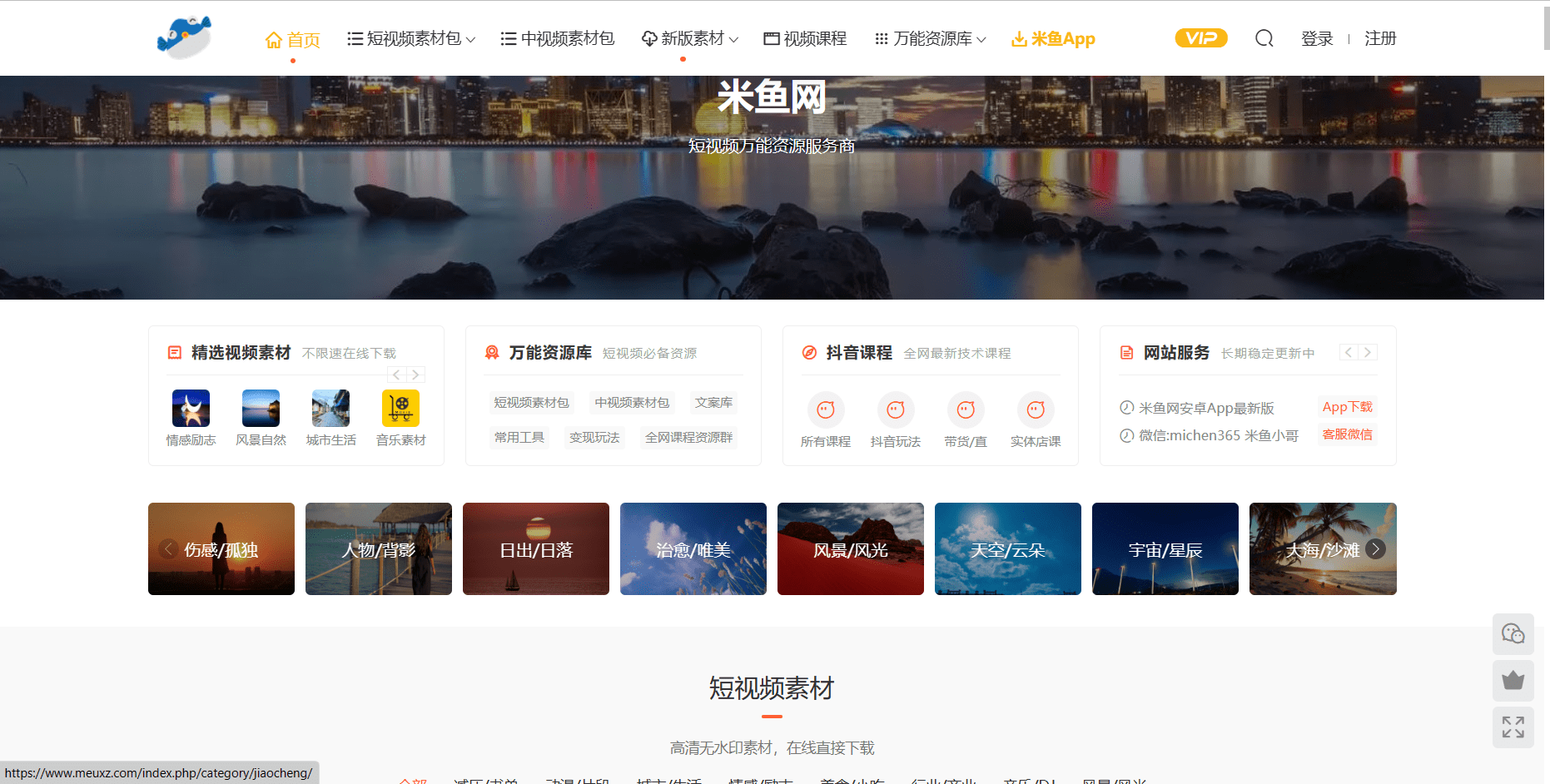Click previous arrow in 精选视频素材 card
Screen dimensions: 1550x784
pos(397,375)
